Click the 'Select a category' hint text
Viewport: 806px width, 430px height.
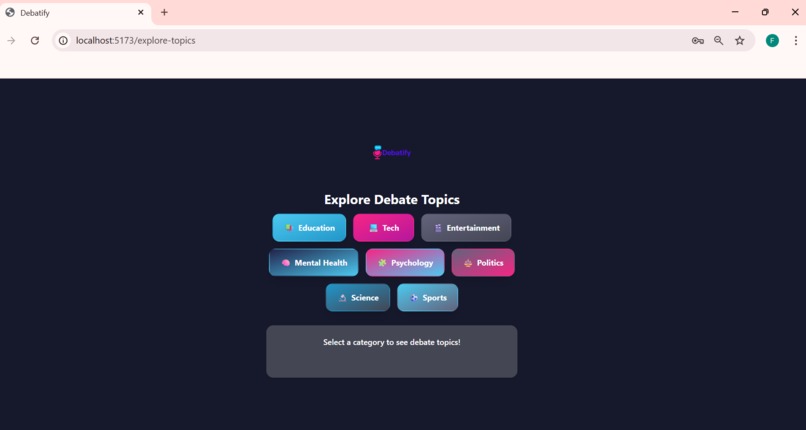click(392, 342)
